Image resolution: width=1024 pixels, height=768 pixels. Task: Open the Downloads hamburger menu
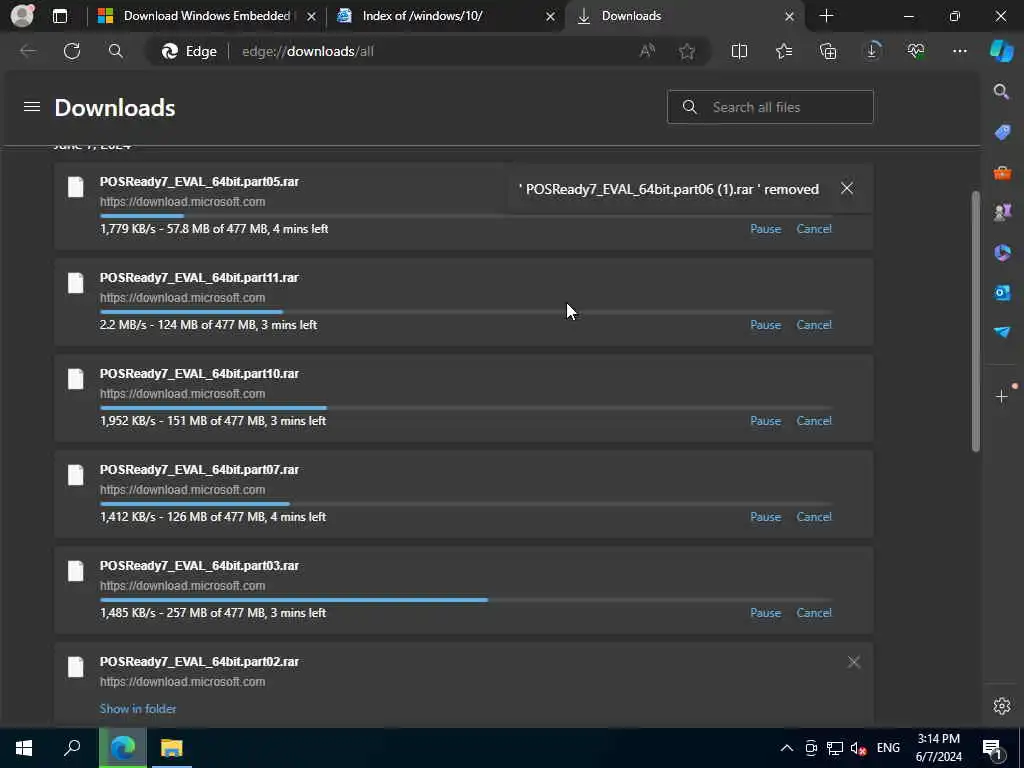click(x=32, y=106)
